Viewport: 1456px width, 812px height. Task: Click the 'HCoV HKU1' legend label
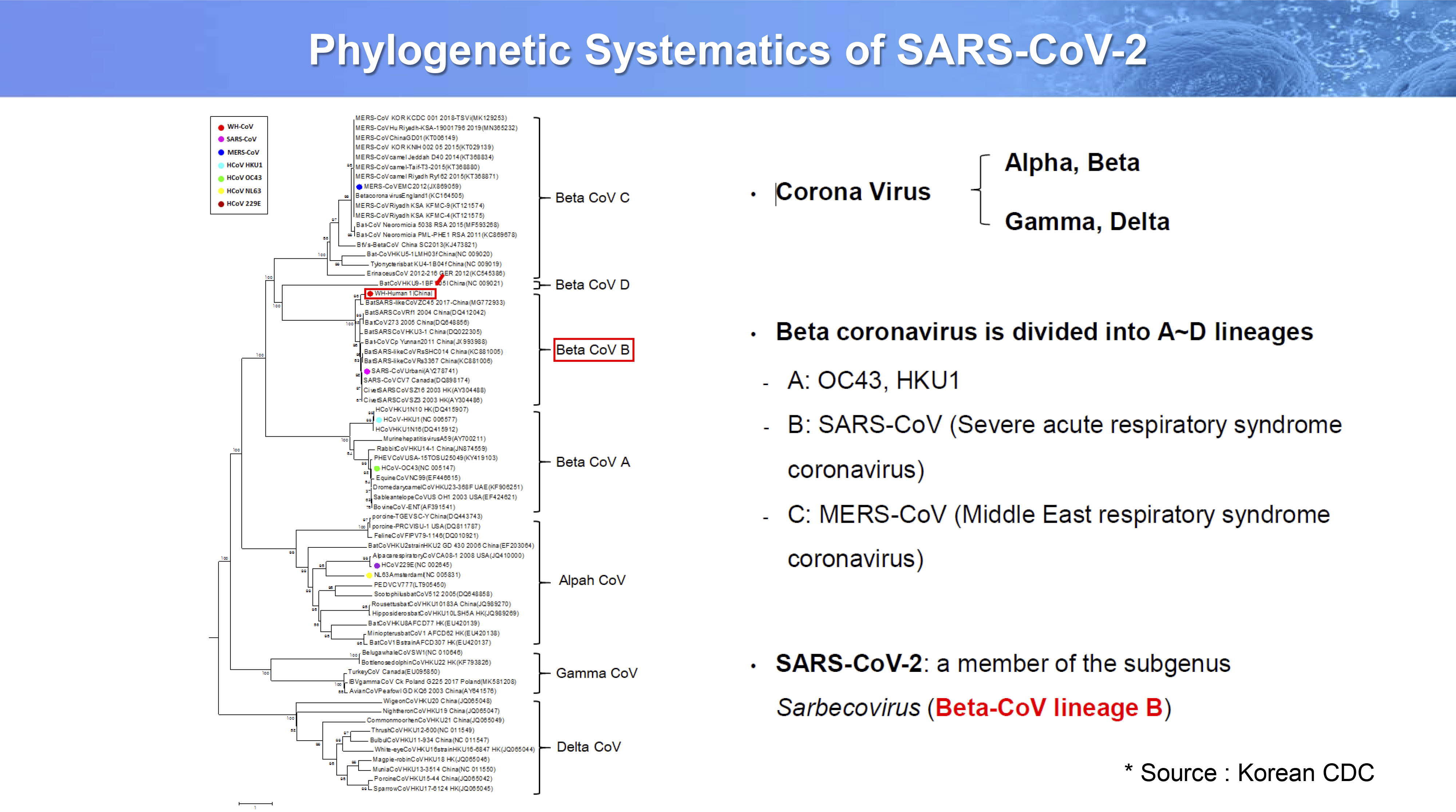point(244,165)
